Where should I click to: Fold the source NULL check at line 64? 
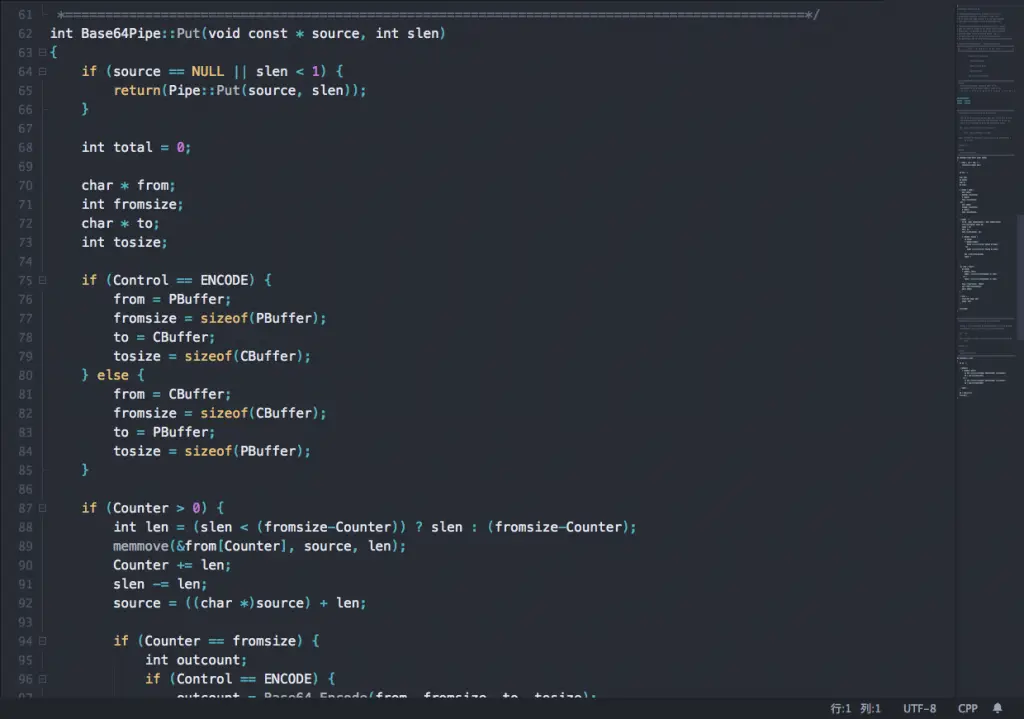click(42, 71)
